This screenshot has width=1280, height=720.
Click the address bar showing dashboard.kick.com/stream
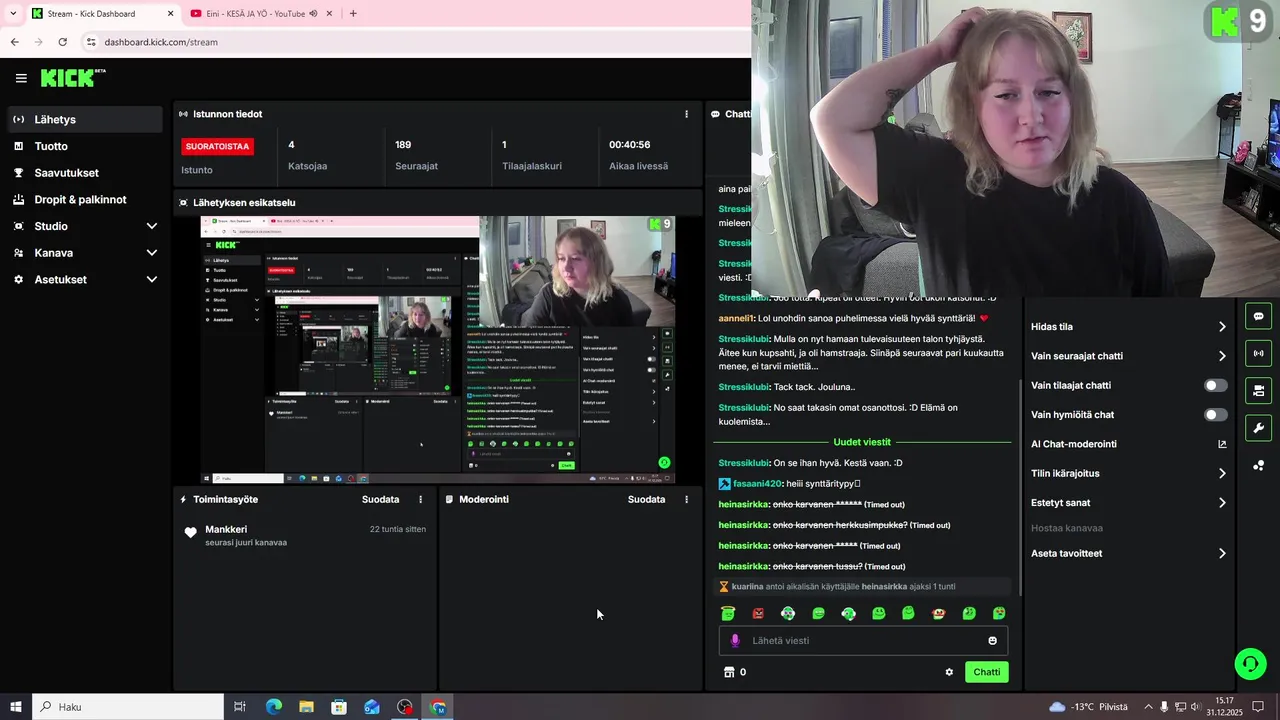pos(161,42)
